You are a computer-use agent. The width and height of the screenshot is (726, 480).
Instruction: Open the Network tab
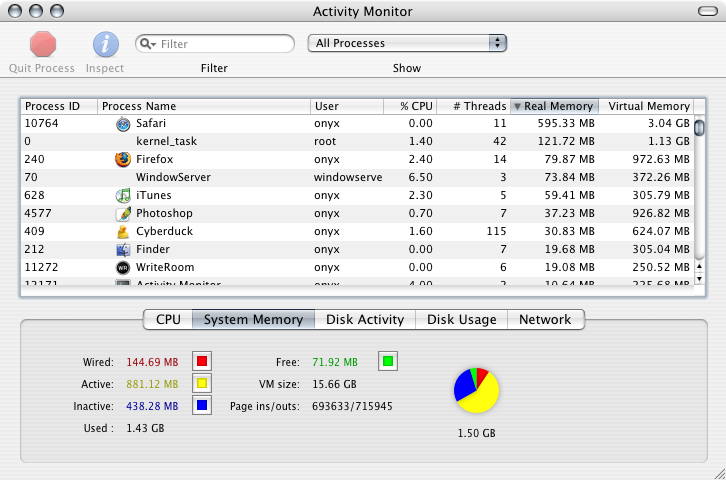click(545, 319)
